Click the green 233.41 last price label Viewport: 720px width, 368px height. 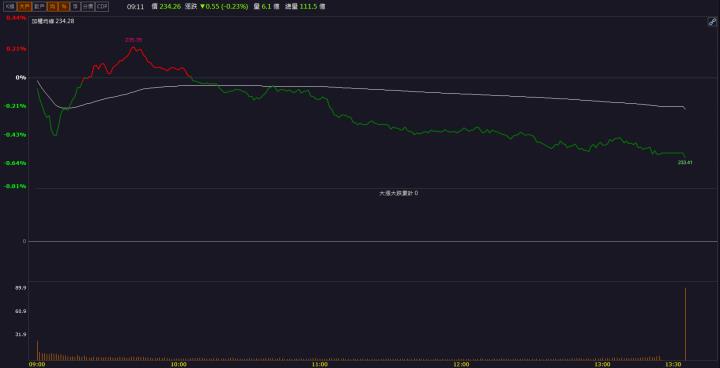[x=685, y=162]
